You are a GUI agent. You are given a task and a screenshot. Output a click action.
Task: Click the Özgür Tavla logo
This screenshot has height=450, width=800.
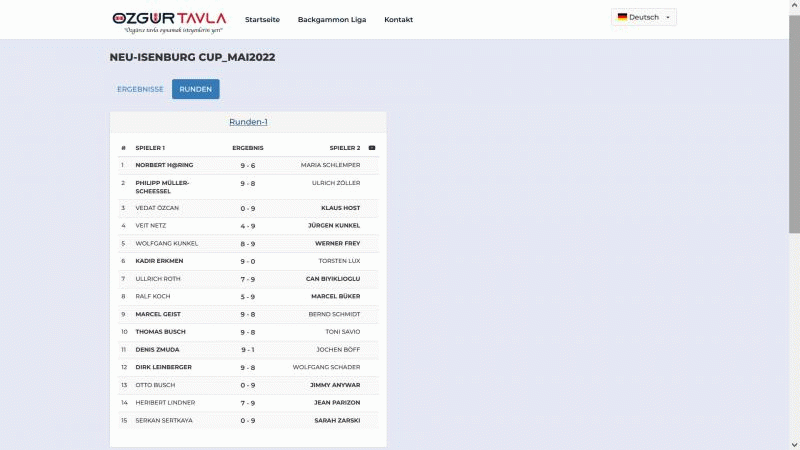click(169, 20)
